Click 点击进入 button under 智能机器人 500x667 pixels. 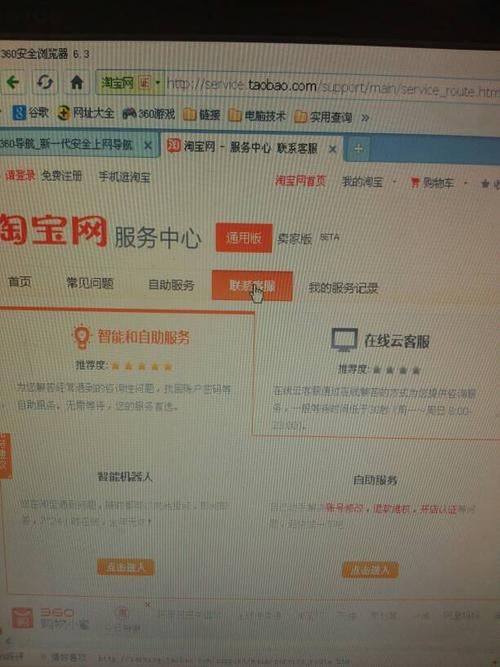(x=126, y=567)
